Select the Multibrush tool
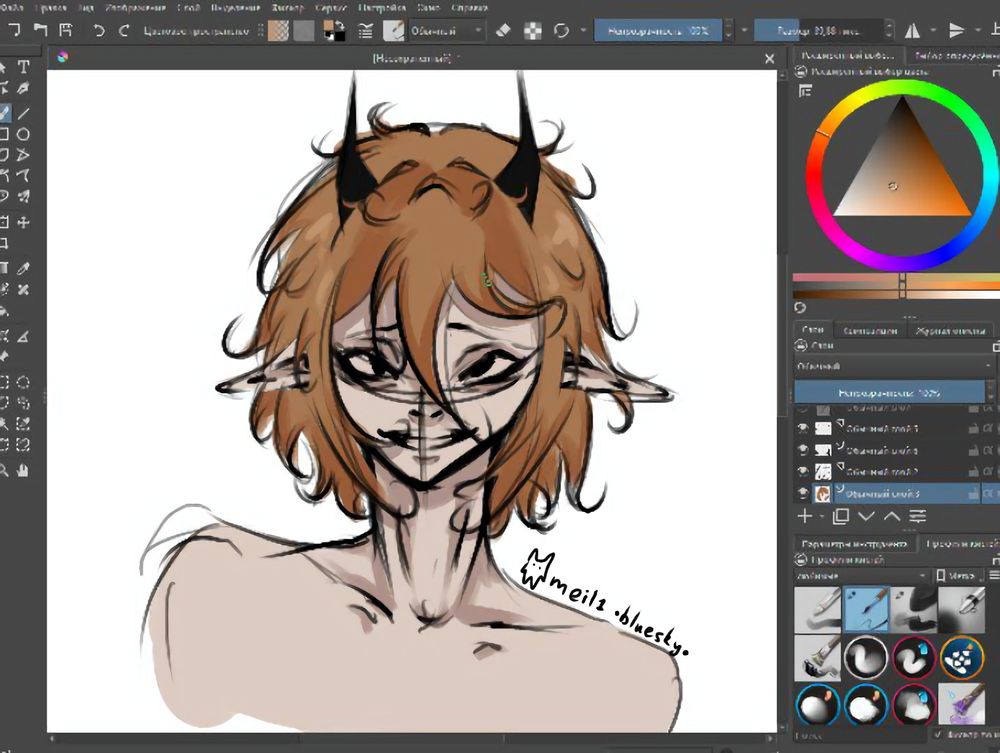The width and height of the screenshot is (1000, 753). 23,196
